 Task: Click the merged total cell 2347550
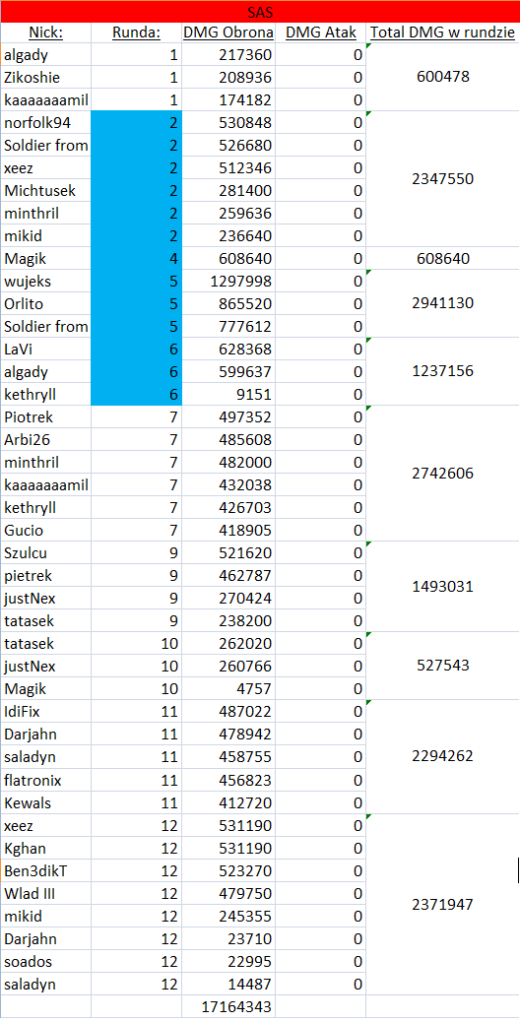pos(442,179)
